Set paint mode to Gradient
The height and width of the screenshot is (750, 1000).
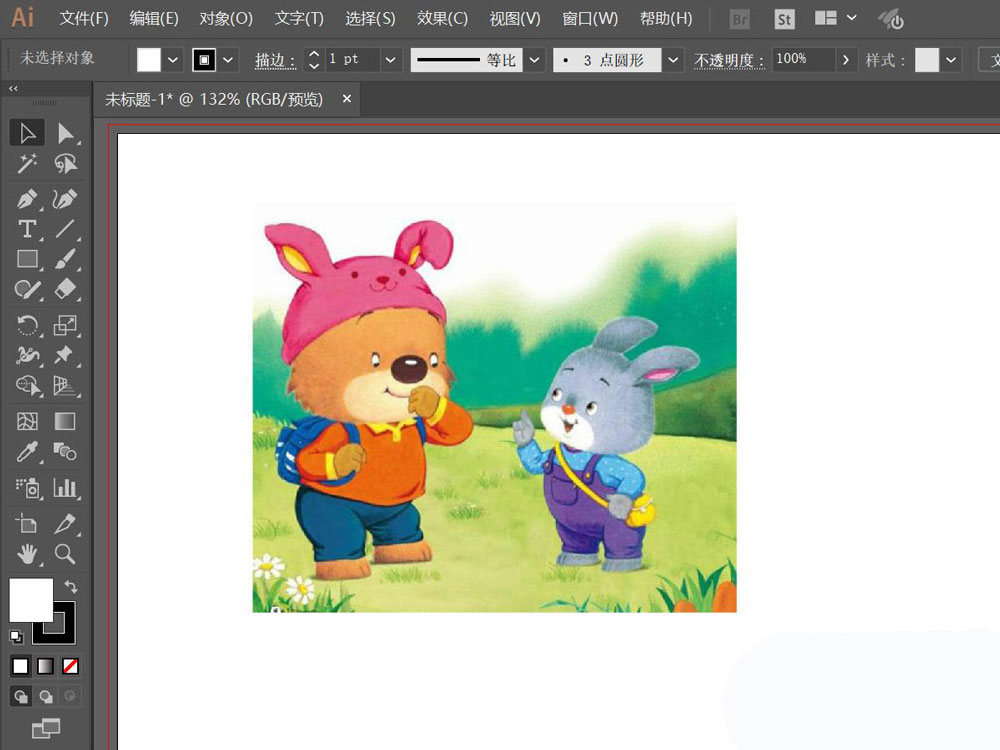click(45, 666)
